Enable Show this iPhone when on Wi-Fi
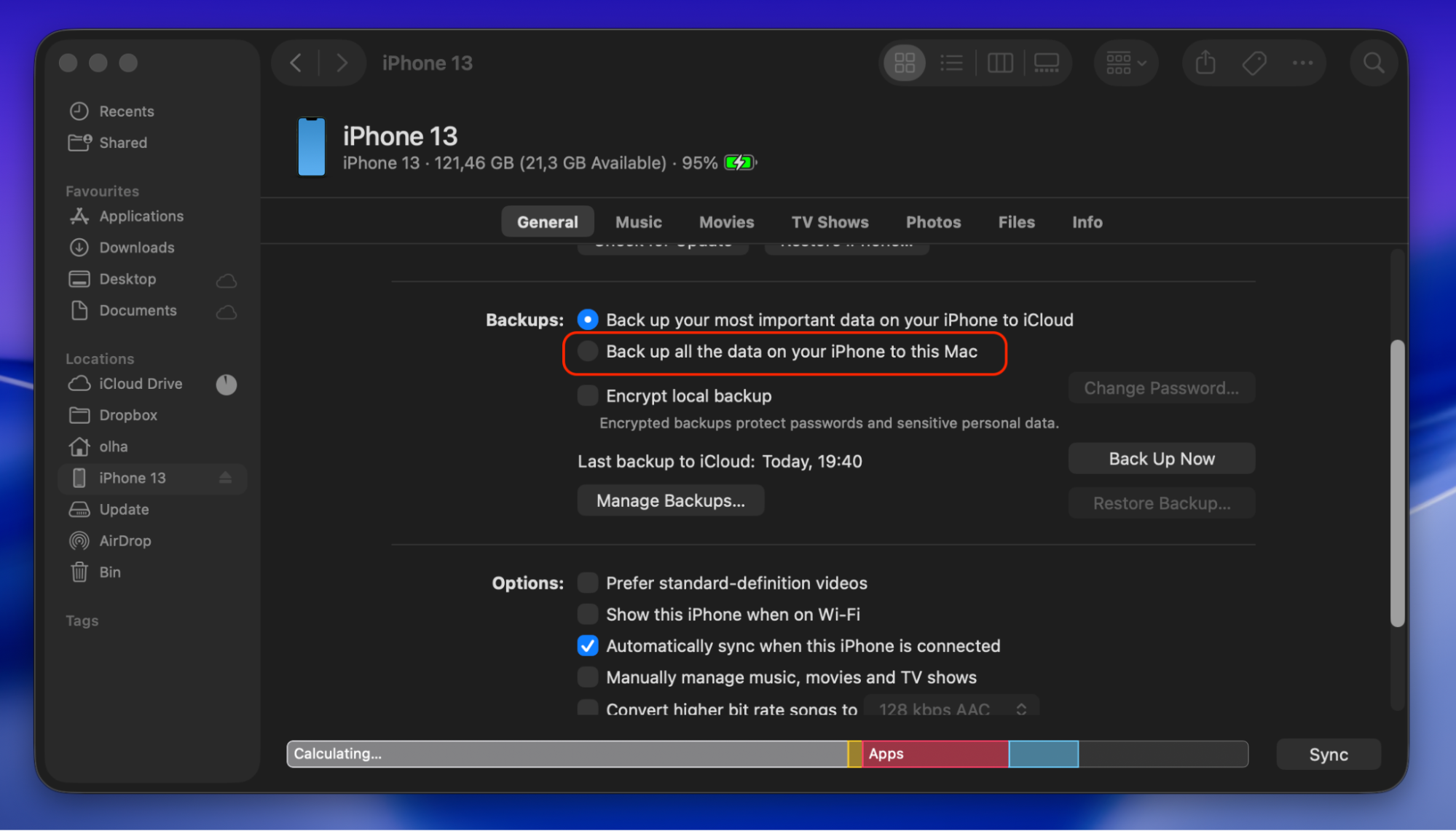The width and height of the screenshot is (1456, 831). click(x=588, y=615)
